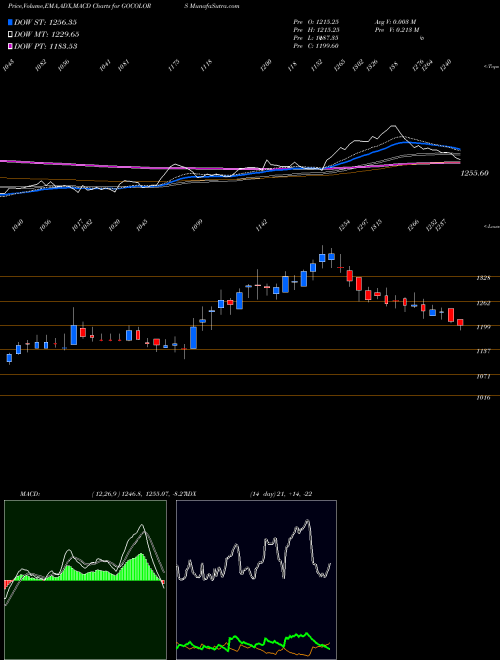Select the 'DOW MT: 1229.65' legend label
This screenshot has width=500, height=660.
coord(47,35)
